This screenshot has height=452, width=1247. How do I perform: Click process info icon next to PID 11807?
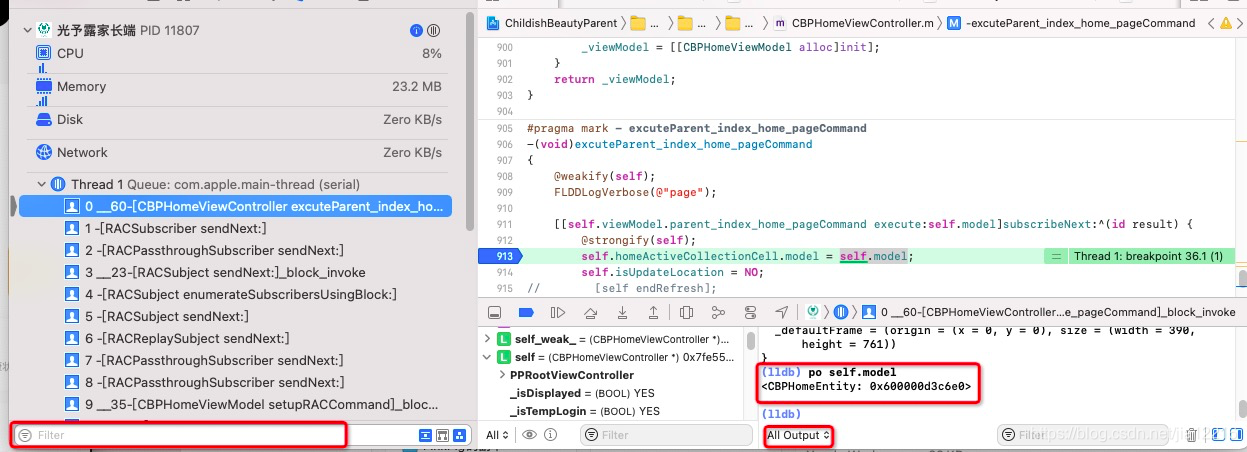click(416, 31)
